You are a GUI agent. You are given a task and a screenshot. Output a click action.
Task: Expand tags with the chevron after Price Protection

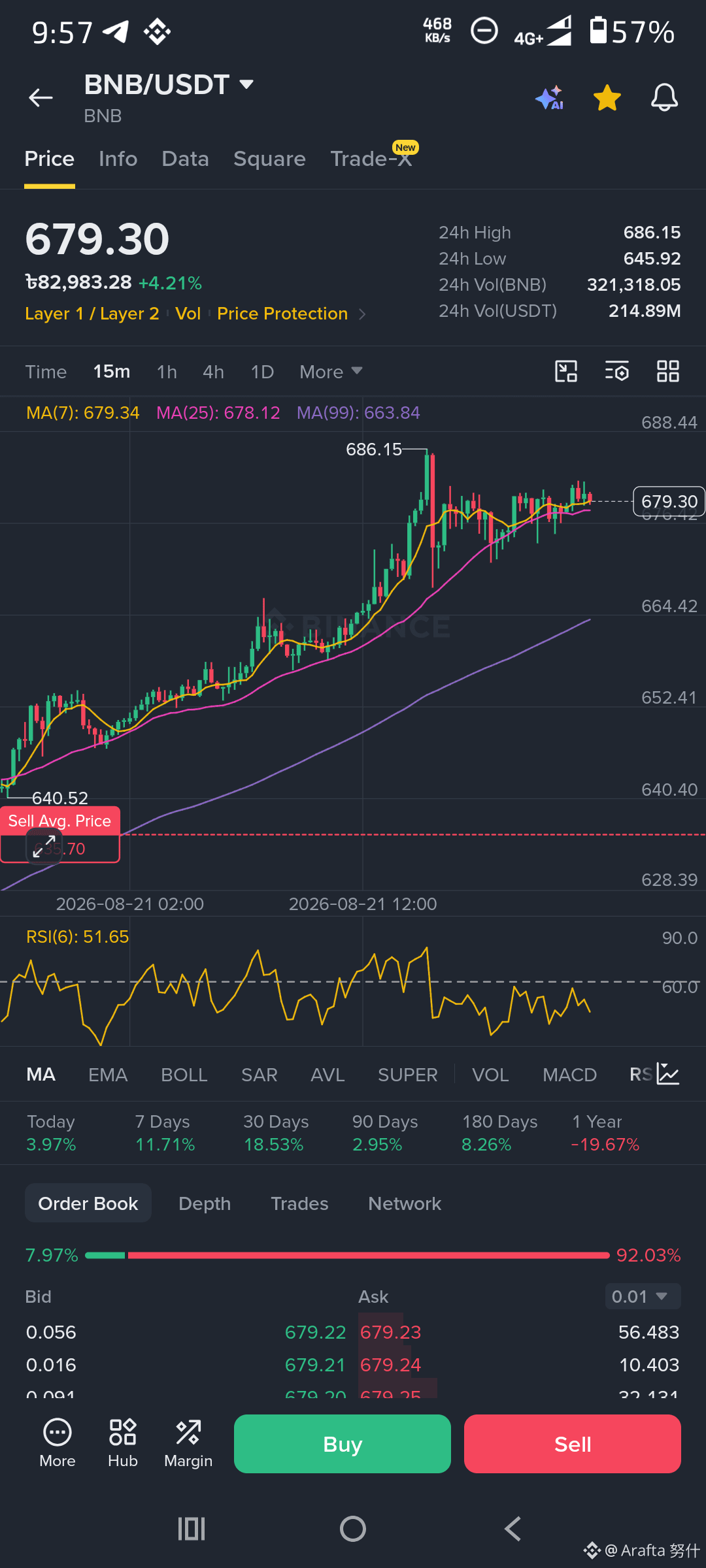pyautogui.click(x=362, y=314)
